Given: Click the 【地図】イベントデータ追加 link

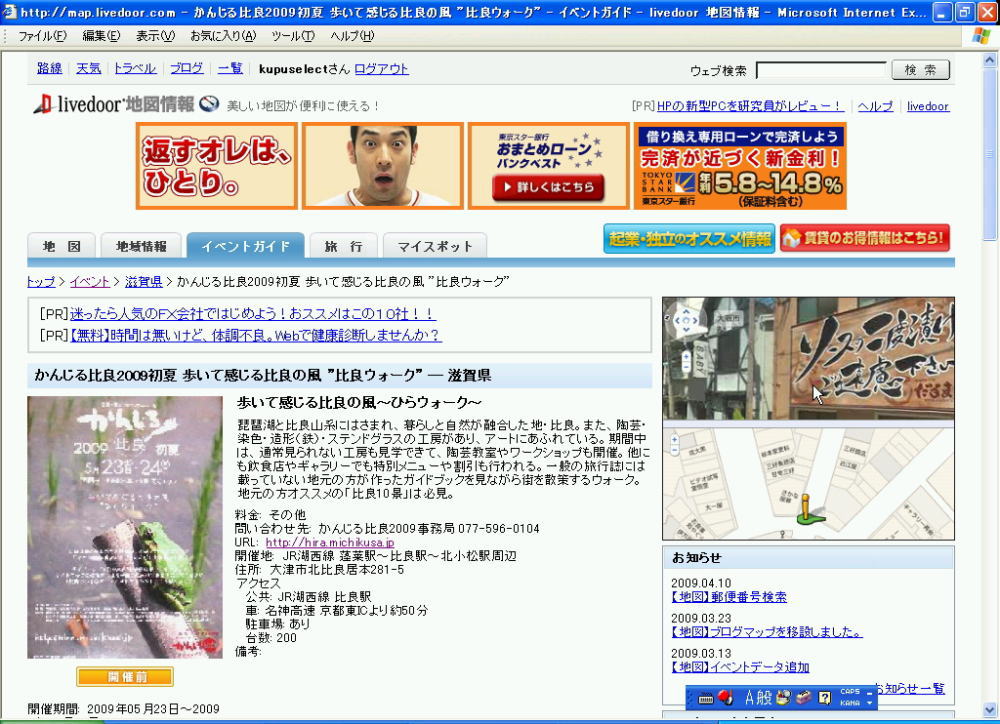Looking at the screenshot, I should click(x=740, y=667).
